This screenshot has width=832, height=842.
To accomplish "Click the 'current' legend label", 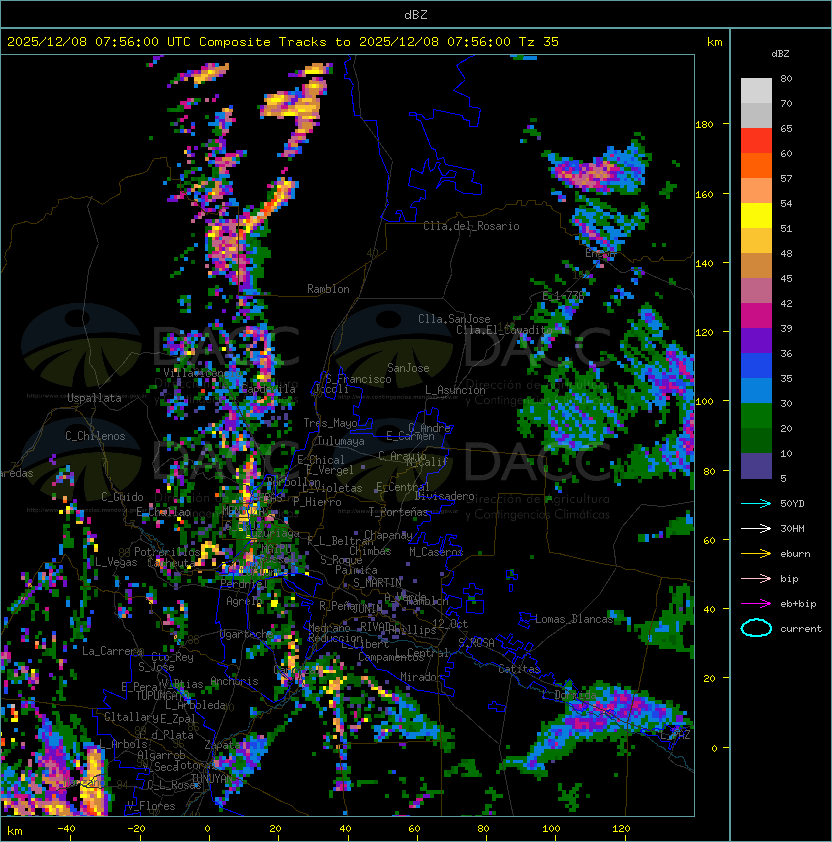I will [x=801, y=629].
